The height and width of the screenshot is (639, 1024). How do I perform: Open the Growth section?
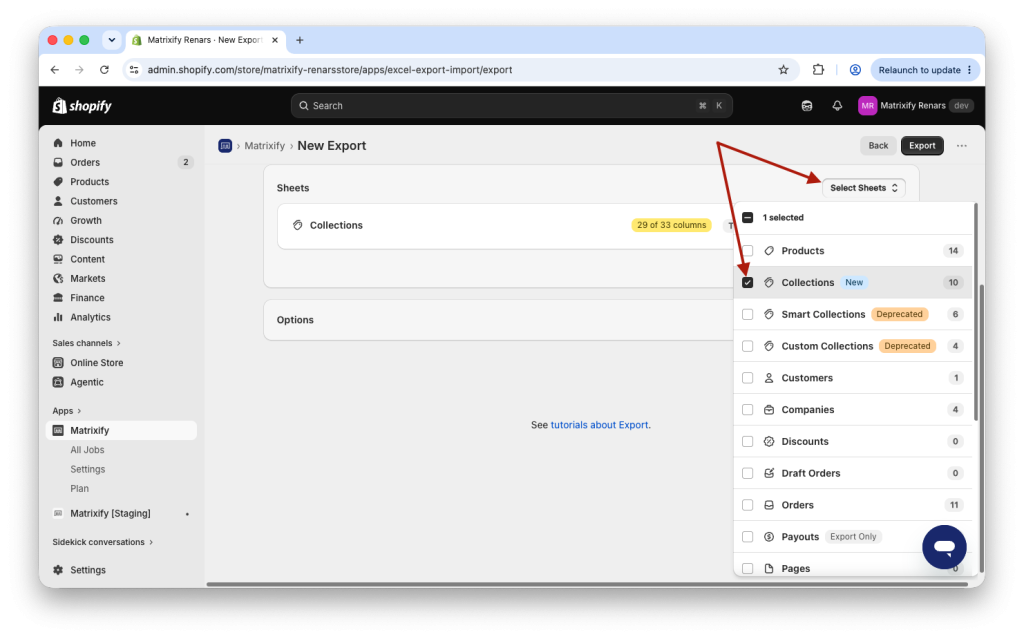coord(86,220)
